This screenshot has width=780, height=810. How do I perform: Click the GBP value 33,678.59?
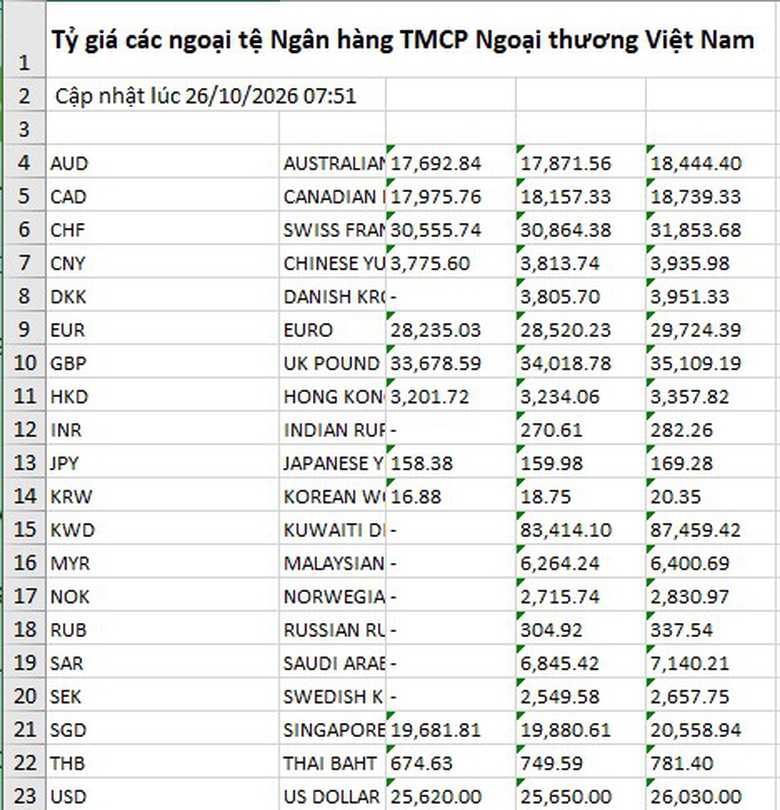point(450,362)
